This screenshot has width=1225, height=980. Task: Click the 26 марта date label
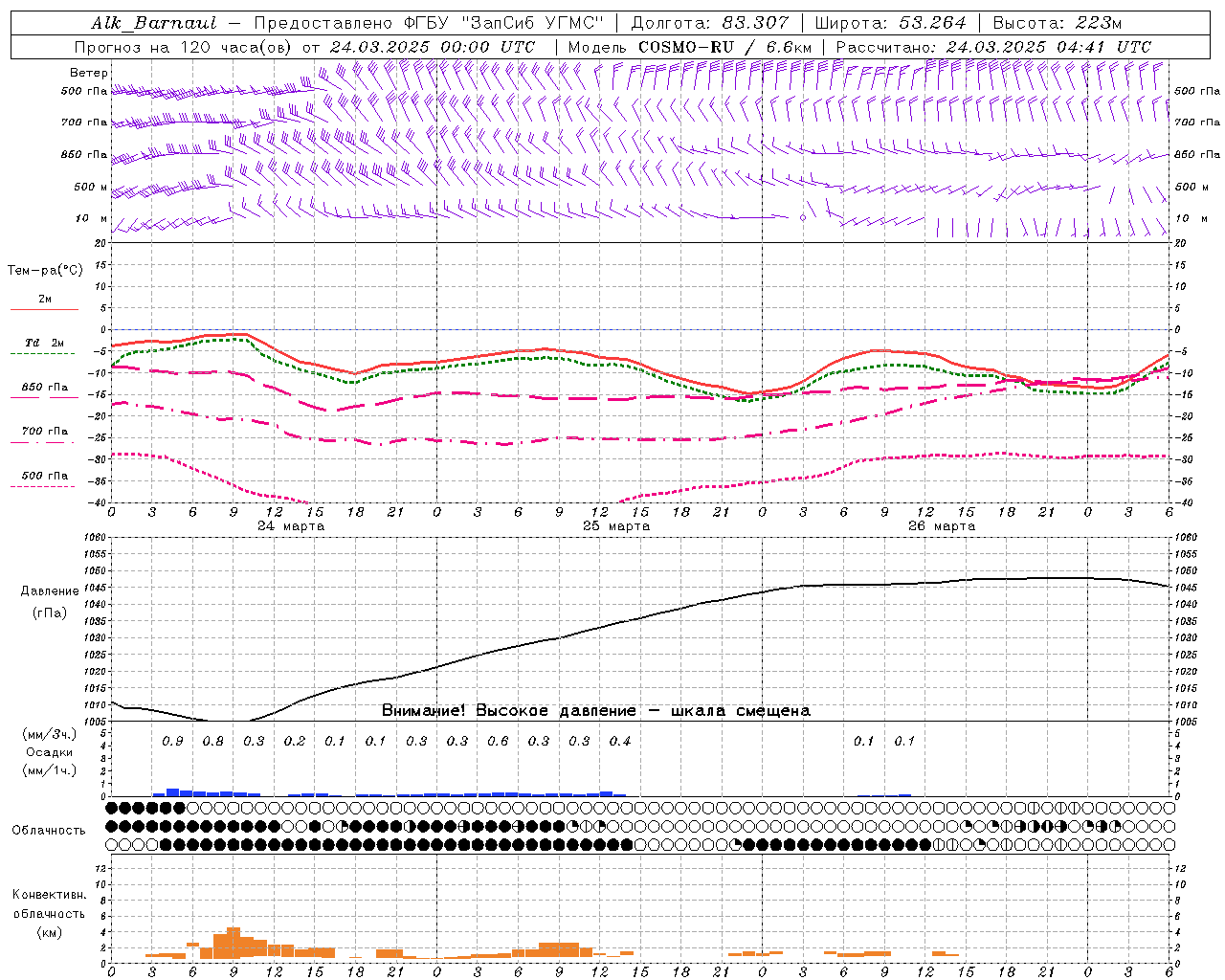click(942, 526)
